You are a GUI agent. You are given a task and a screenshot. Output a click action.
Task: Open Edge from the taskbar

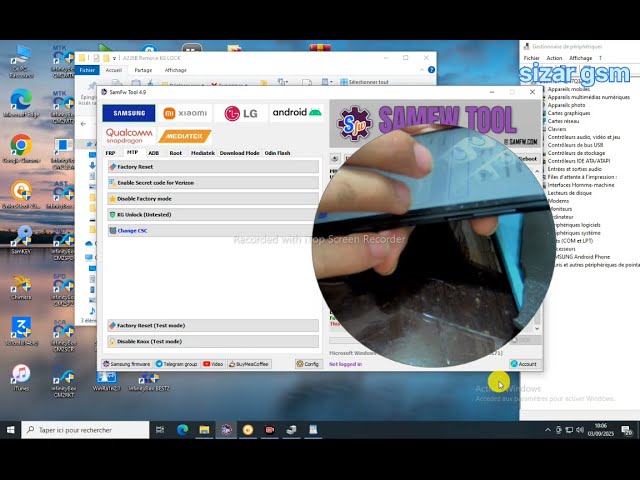(182, 430)
